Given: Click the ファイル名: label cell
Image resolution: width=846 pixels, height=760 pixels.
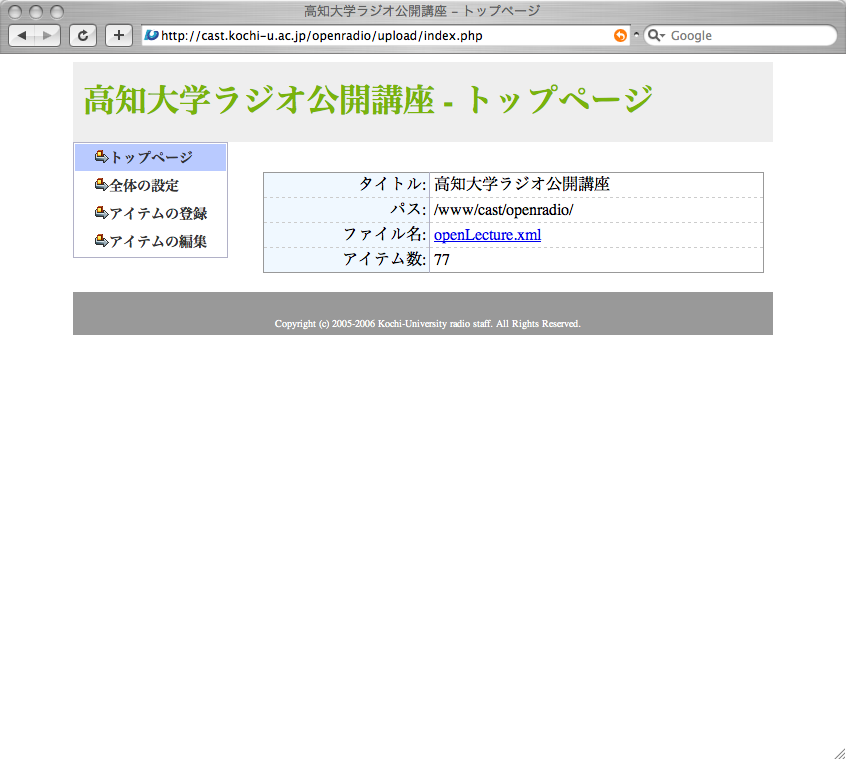Looking at the screenshot, I should (346, 235).
